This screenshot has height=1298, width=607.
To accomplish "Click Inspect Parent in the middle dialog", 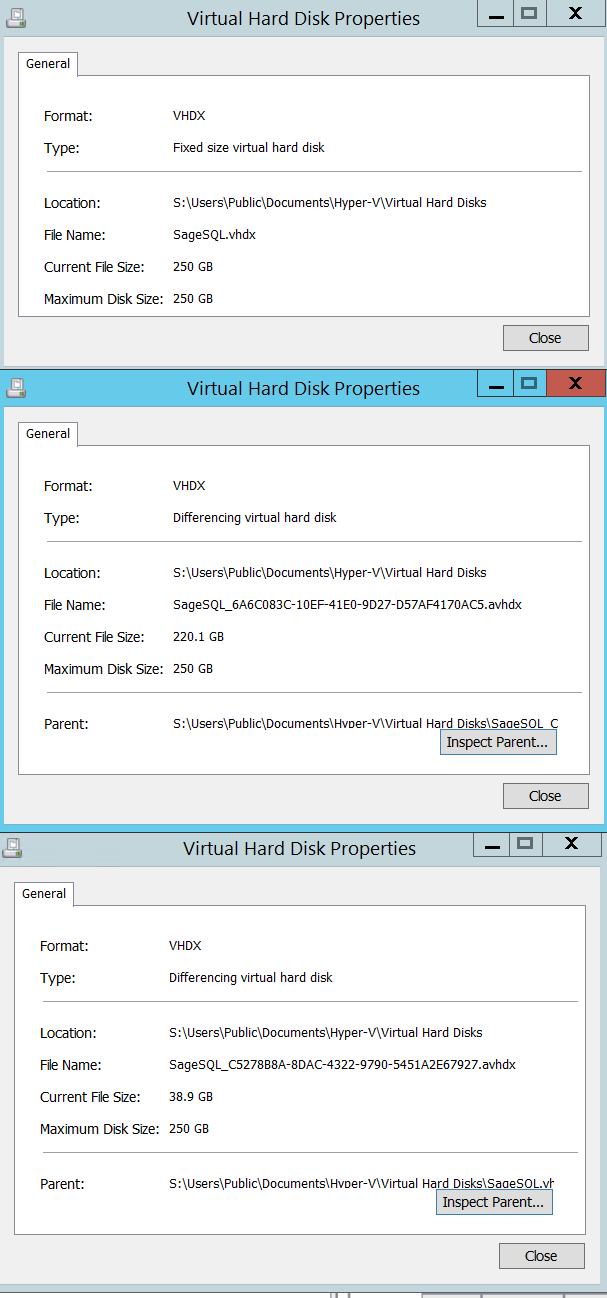I will [x=498, y=741].
